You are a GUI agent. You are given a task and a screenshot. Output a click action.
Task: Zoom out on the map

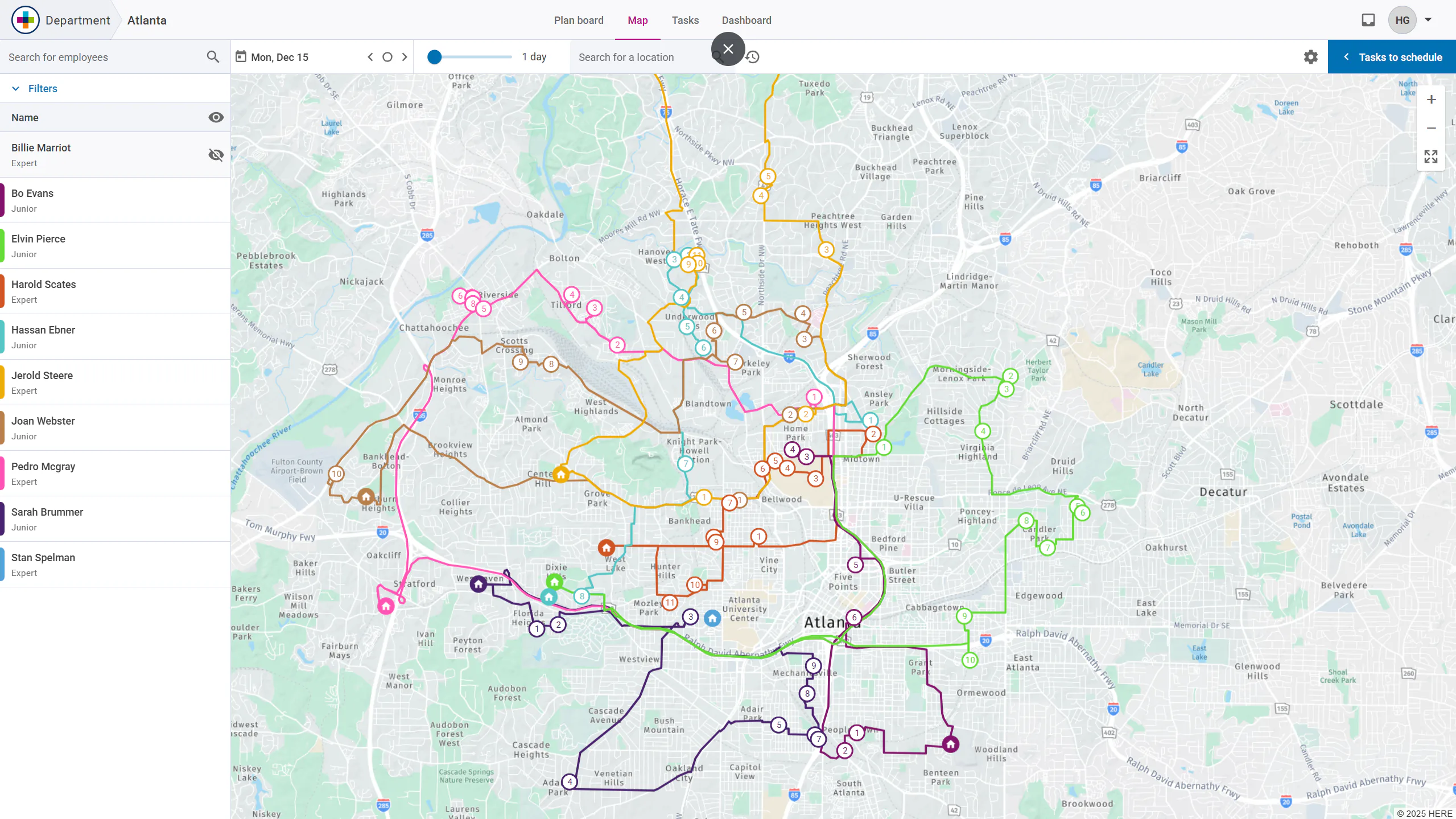tap(1432, 128)
